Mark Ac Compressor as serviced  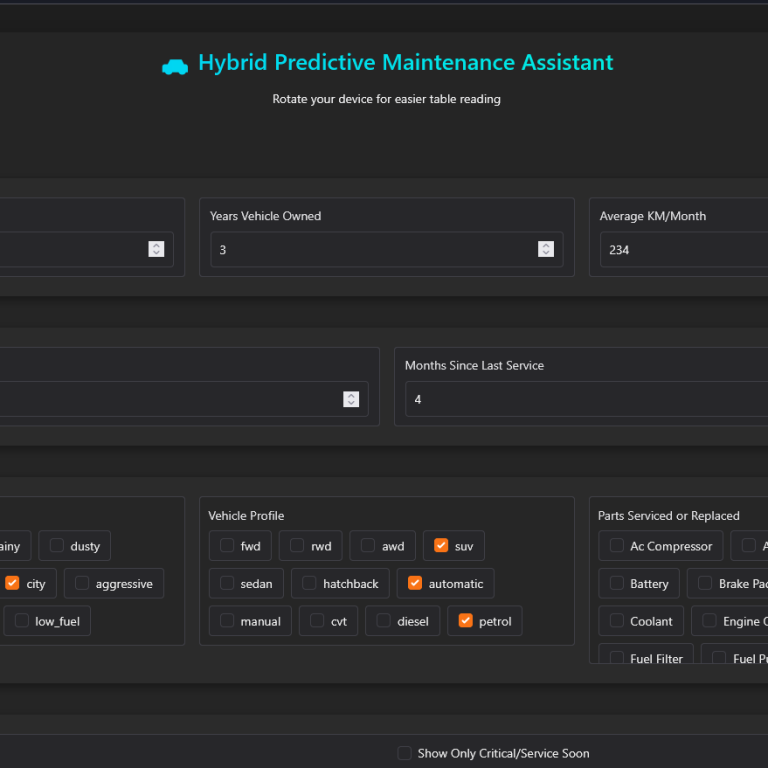tap(617, 546)
